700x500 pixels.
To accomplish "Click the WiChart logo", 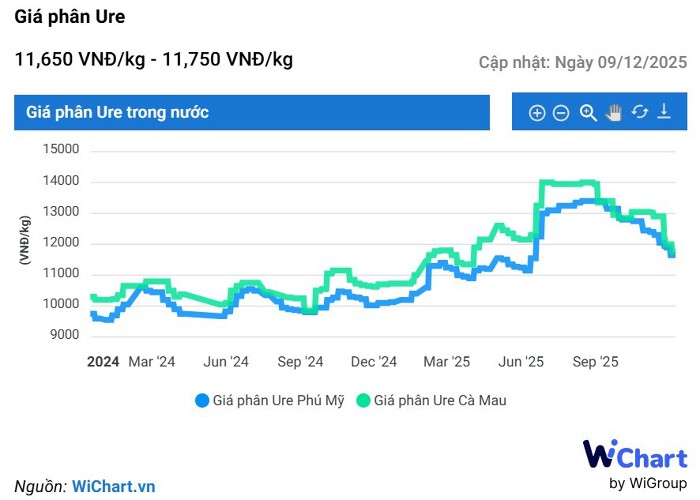I will pyautogui.click(x=635, y=456).
